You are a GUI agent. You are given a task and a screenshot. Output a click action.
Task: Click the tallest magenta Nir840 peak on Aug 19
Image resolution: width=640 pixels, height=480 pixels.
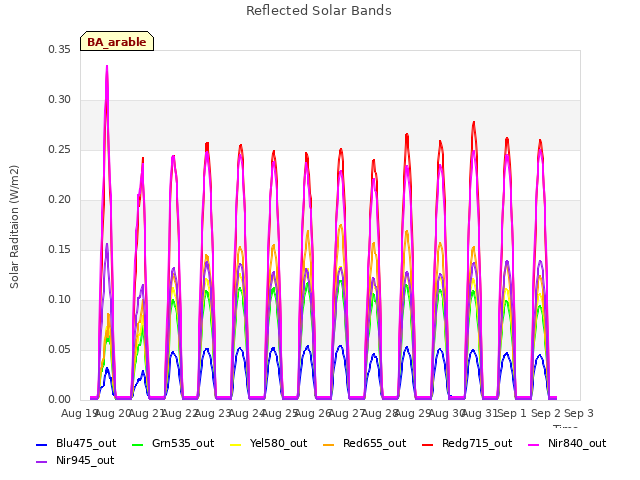coord(107,66)
